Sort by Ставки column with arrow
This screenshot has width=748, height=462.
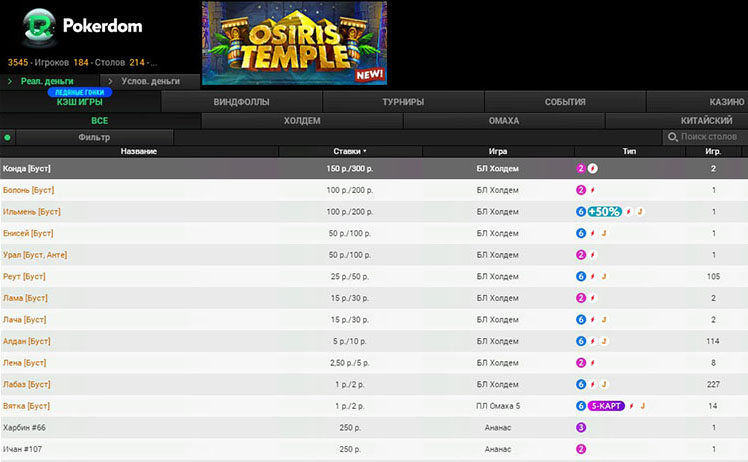pos(350,151)
